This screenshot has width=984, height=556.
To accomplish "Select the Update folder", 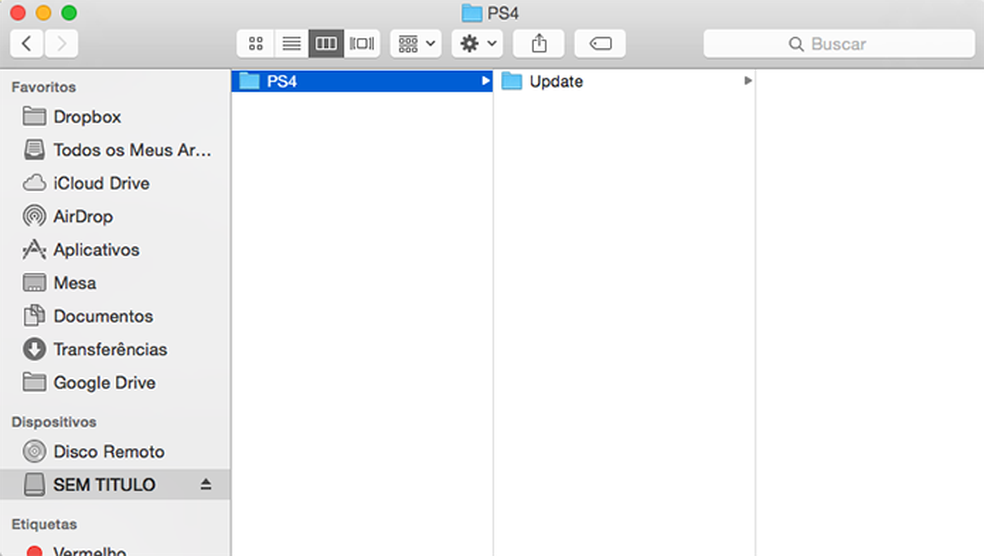I will pos(624,81).
